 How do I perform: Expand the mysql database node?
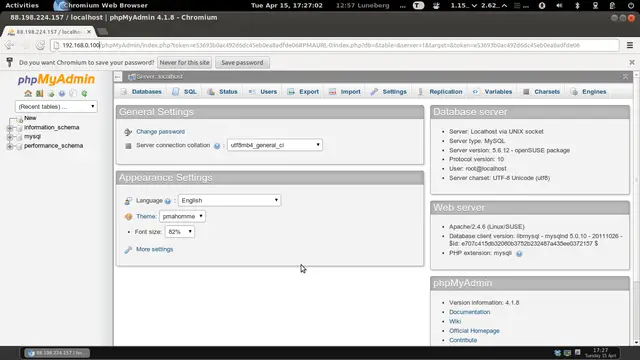(x=10, y=137)
